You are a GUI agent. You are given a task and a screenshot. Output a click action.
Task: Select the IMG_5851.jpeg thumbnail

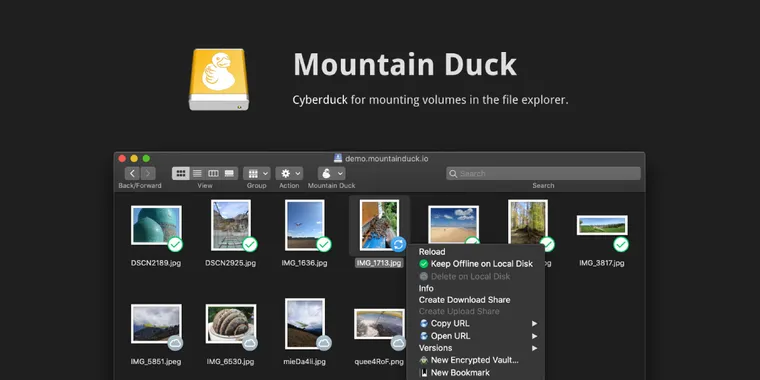tap(156, 324)
